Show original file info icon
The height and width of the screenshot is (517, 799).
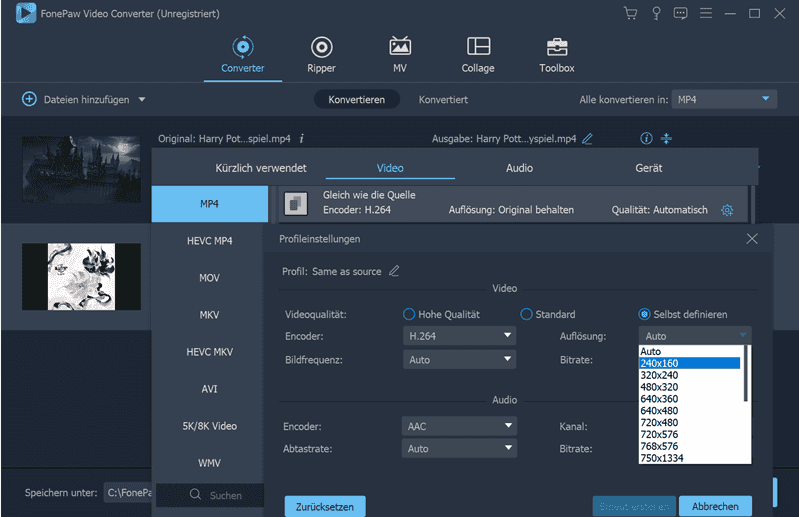click(x=302, y=139)
